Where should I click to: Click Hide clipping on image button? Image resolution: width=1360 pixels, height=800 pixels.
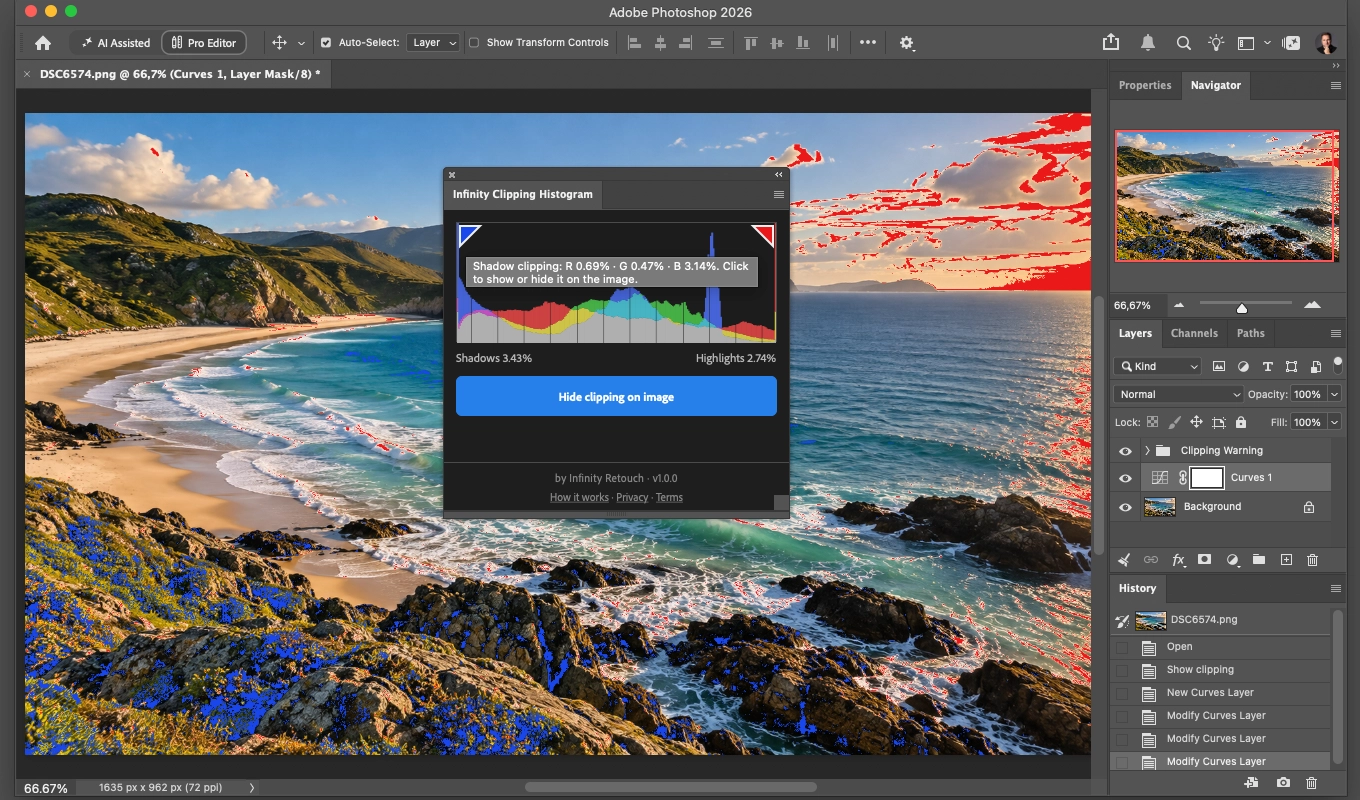(x=616, y=397)
